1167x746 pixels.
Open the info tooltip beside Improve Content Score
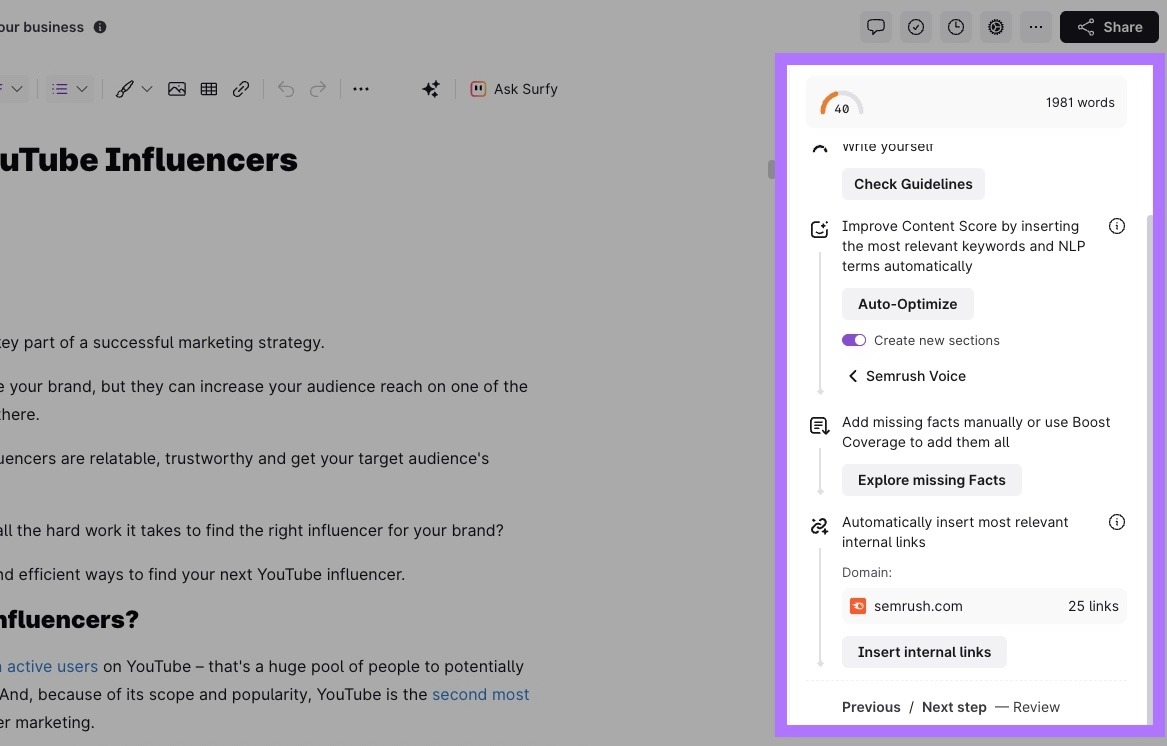[x=1117, y=226]
